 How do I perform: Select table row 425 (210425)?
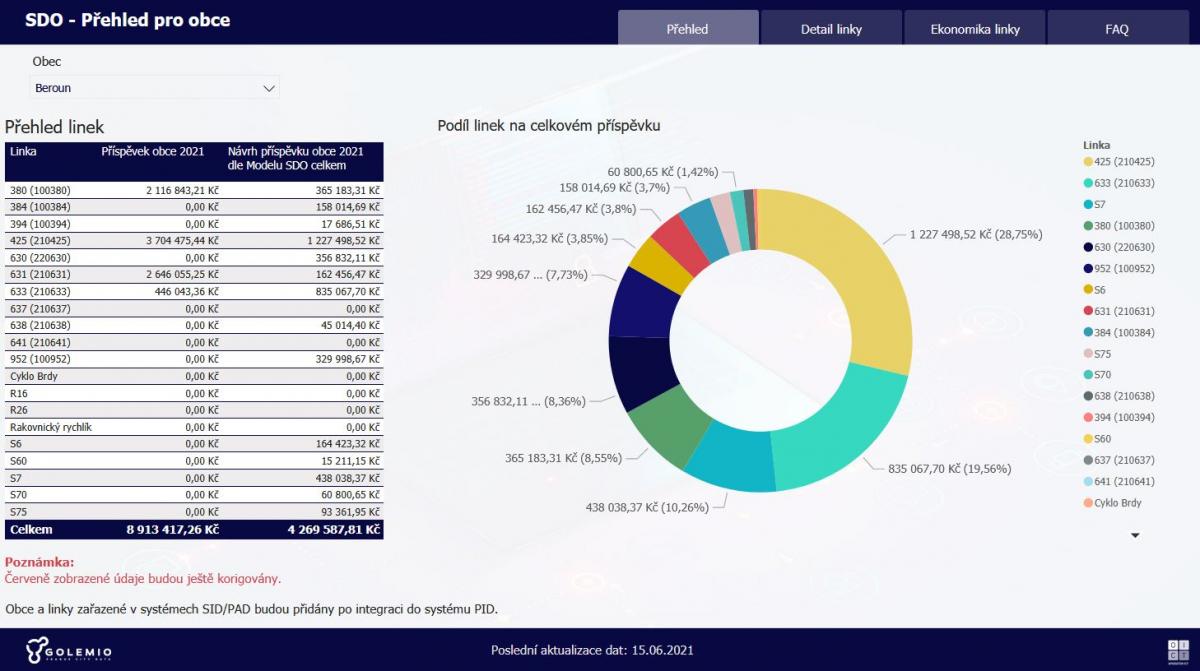(194, 241)
